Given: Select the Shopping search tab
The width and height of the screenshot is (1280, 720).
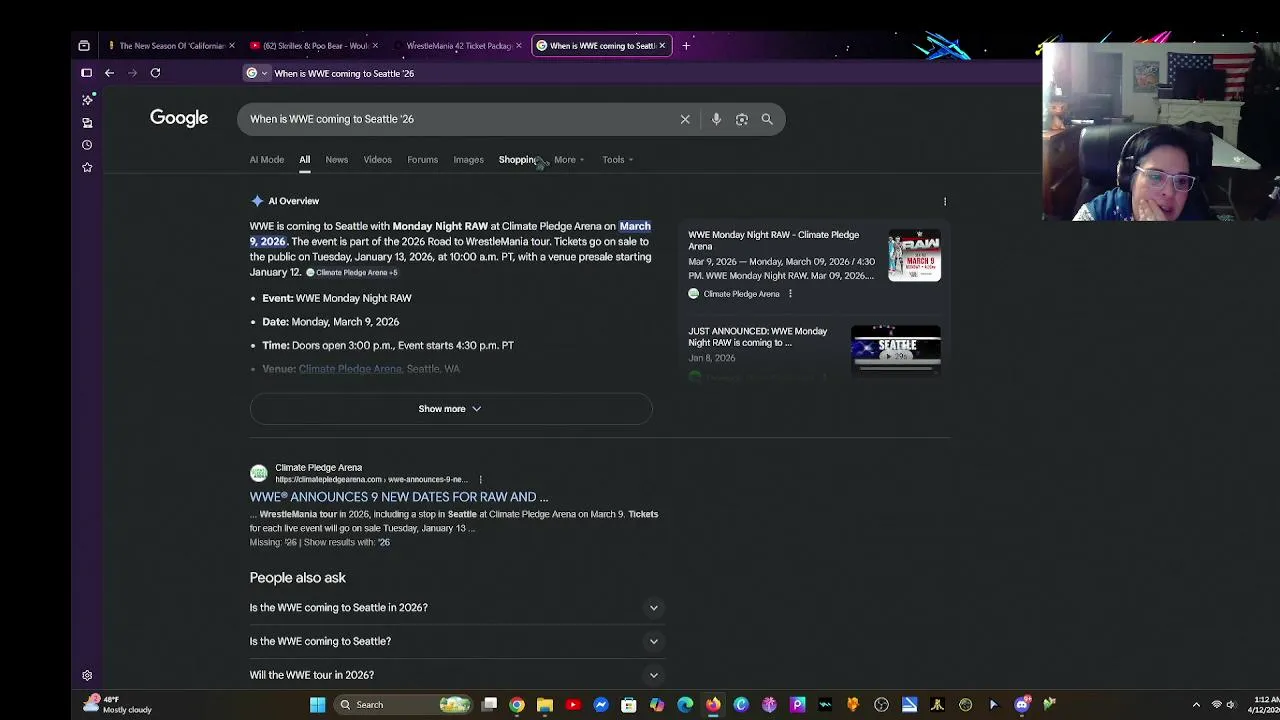Looking at the screenshot, I should tap(518, 160).
